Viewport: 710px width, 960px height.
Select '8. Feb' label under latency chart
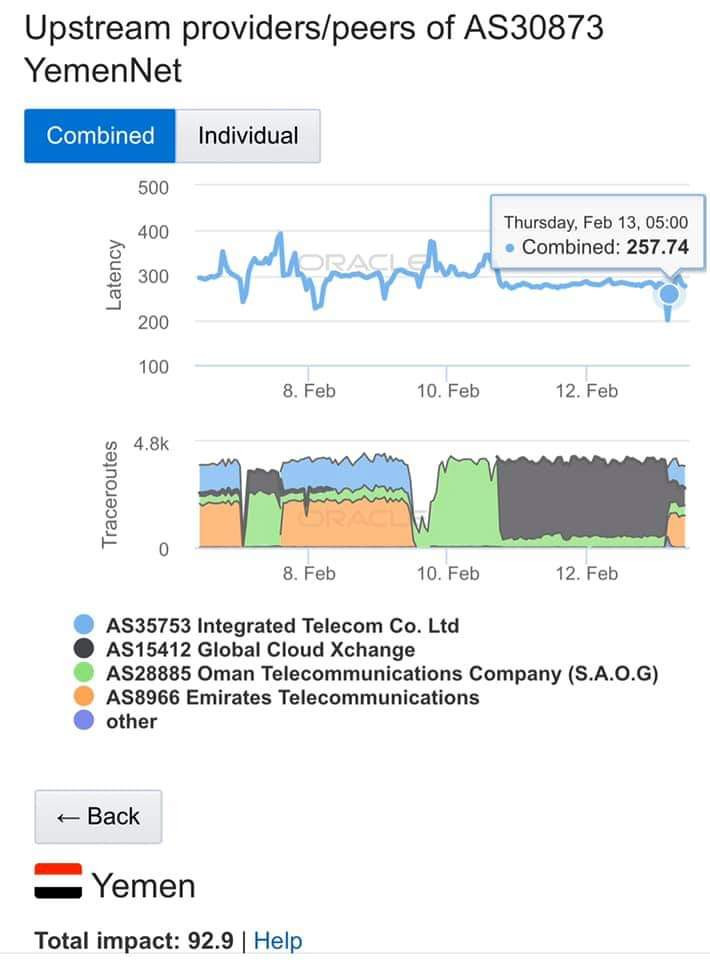click(x=308, y=391)
